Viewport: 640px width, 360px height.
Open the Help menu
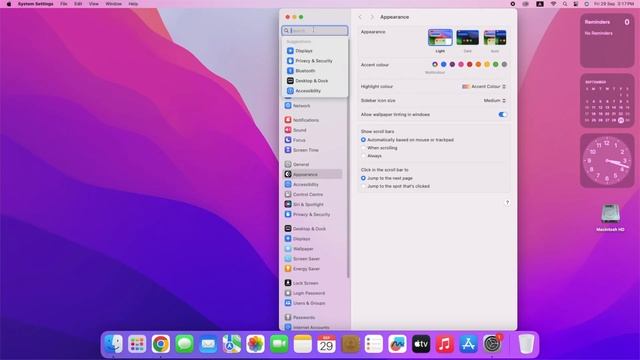tap(133, 4)
